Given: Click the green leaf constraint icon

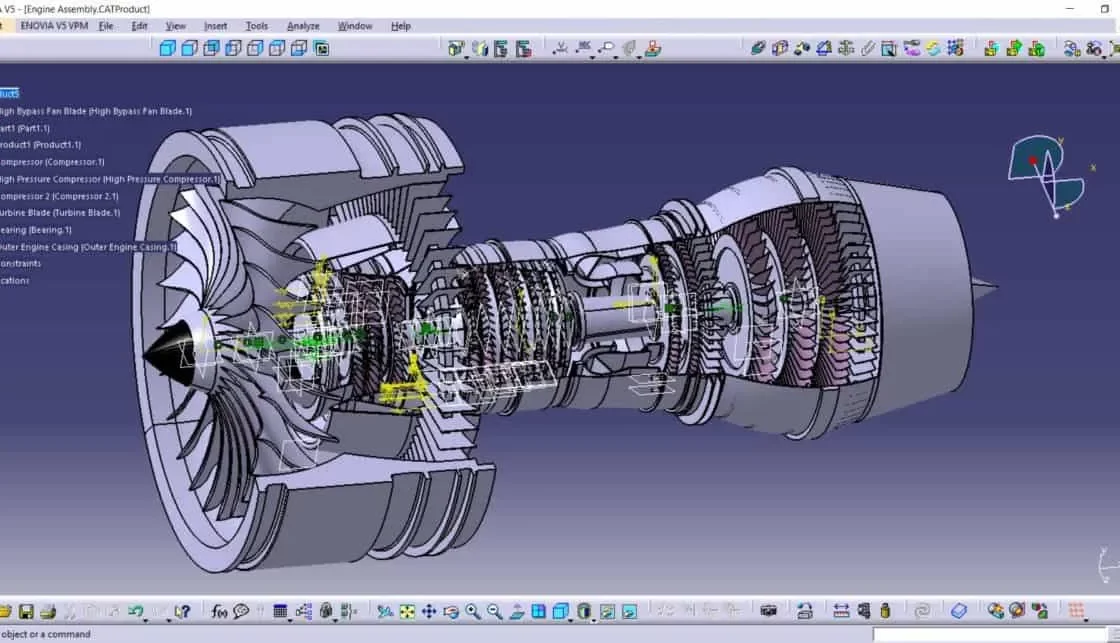Looking at the screenshot, I should [758, 48].
